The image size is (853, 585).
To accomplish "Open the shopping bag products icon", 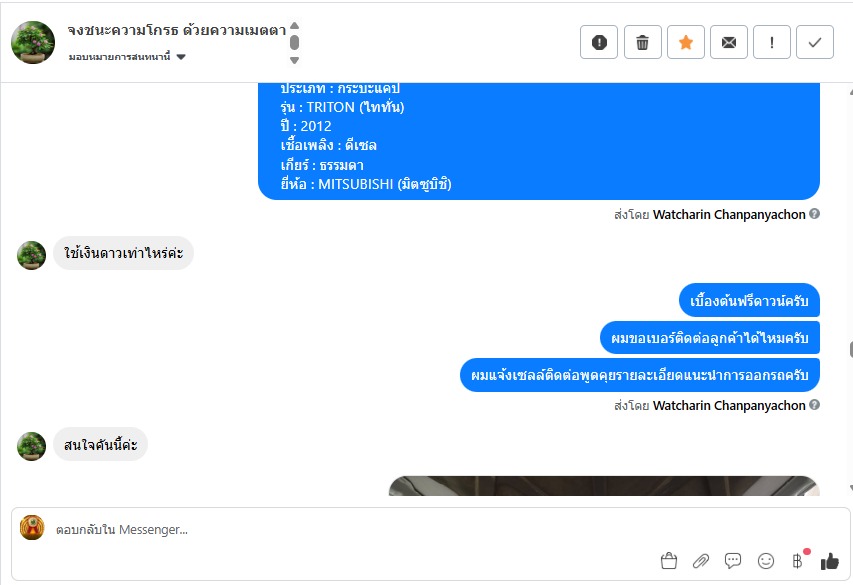I will (669, 561).
